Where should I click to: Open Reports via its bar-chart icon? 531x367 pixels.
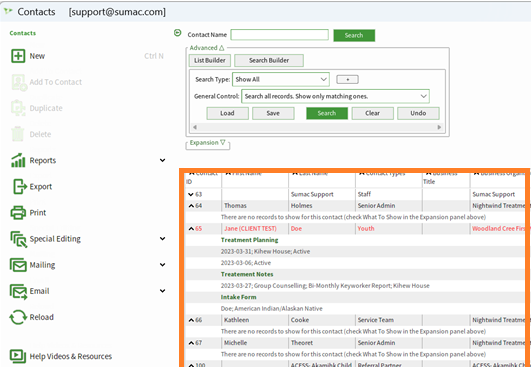(x=18, y=160)
